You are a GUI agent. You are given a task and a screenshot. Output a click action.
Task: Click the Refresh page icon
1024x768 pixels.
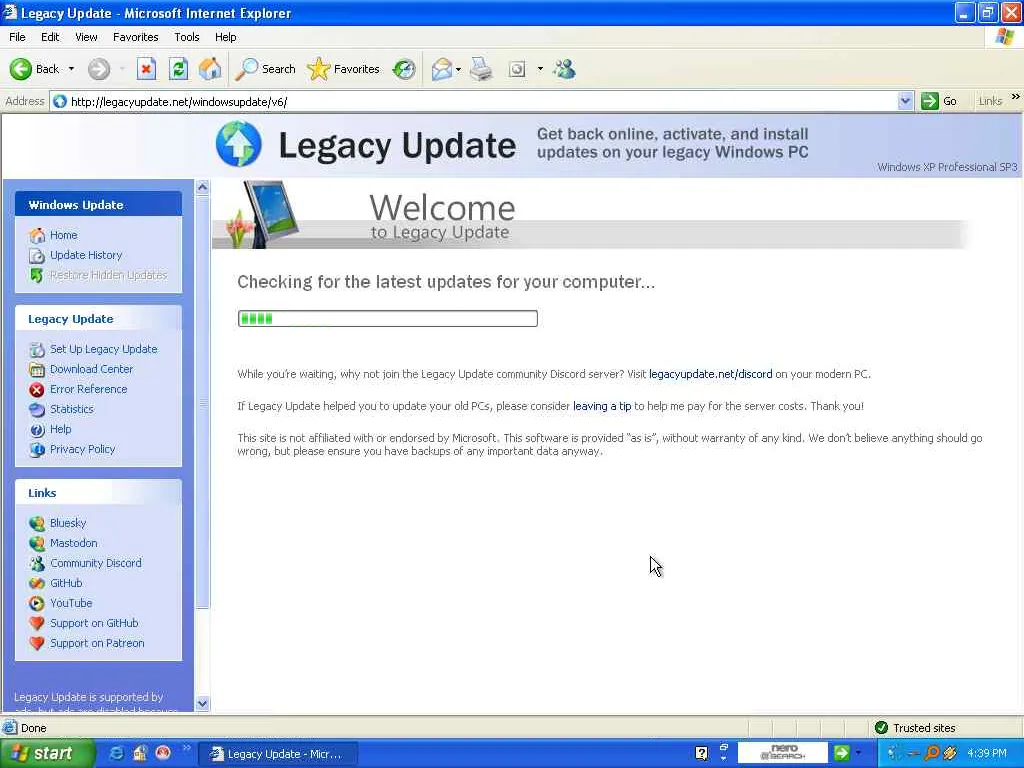click(178, 69)
